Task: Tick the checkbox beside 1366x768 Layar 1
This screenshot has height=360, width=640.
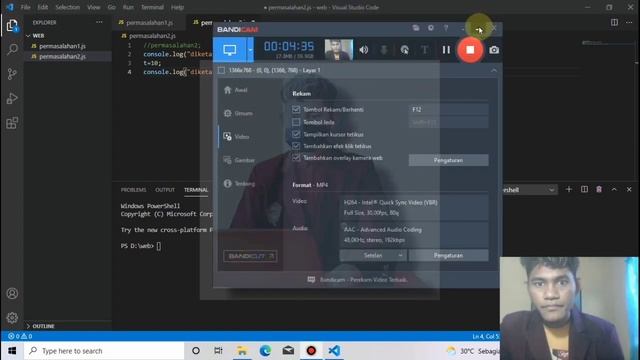Action: point(221,70)
